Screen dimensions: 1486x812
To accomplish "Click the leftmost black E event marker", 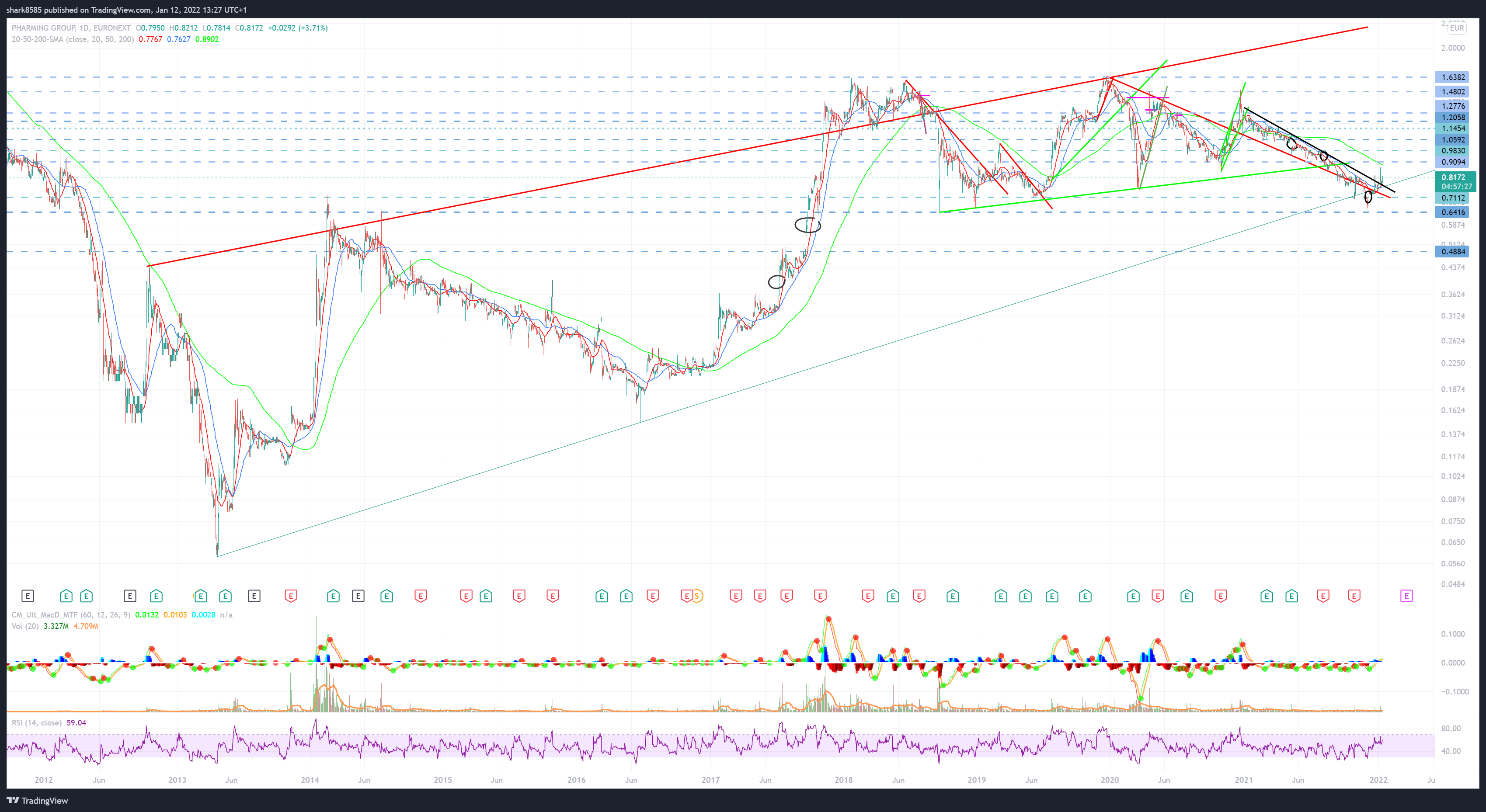I will tap(28, 596).
